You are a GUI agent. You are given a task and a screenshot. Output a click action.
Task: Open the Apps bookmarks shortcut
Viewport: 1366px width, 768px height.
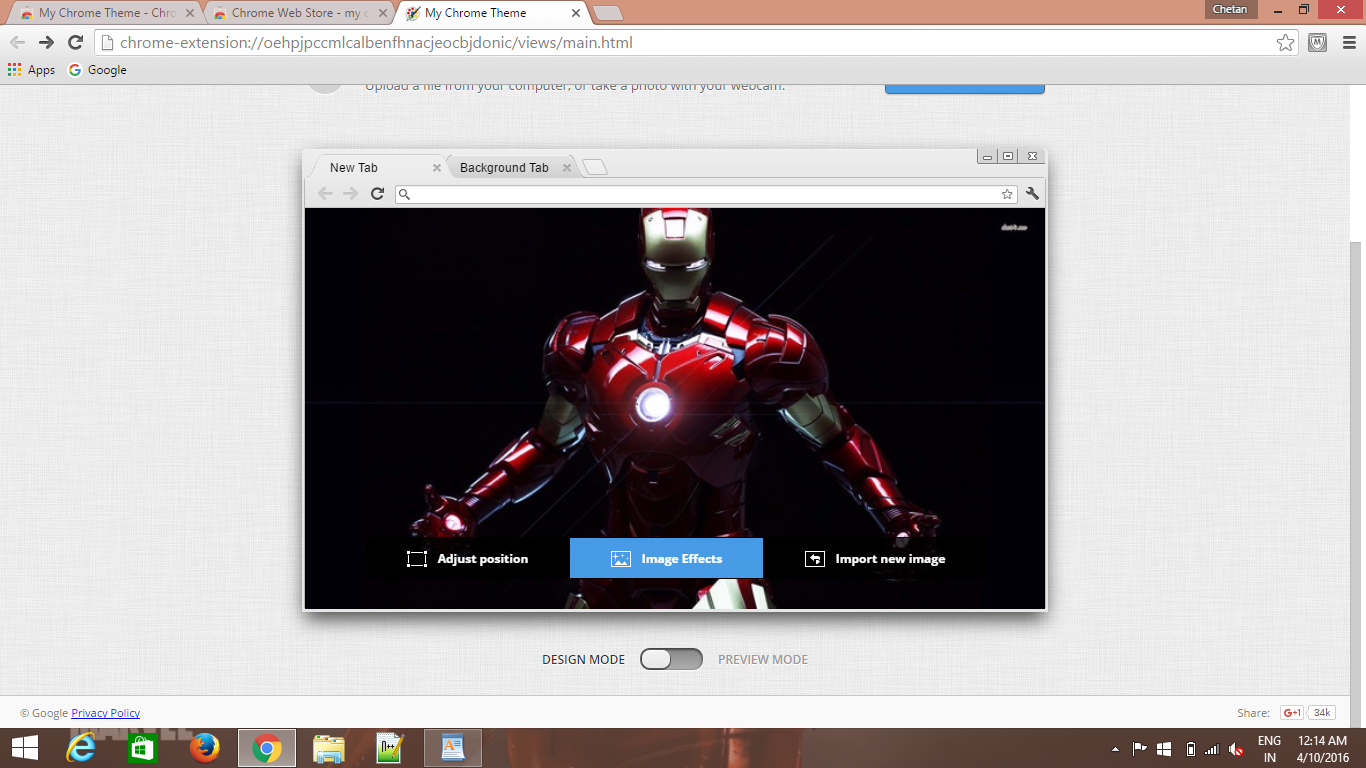coord(31,70)
